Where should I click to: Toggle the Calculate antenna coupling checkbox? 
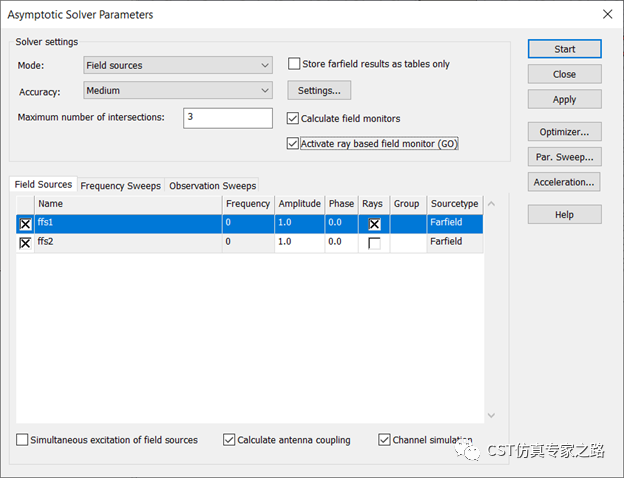click(230, 440)
